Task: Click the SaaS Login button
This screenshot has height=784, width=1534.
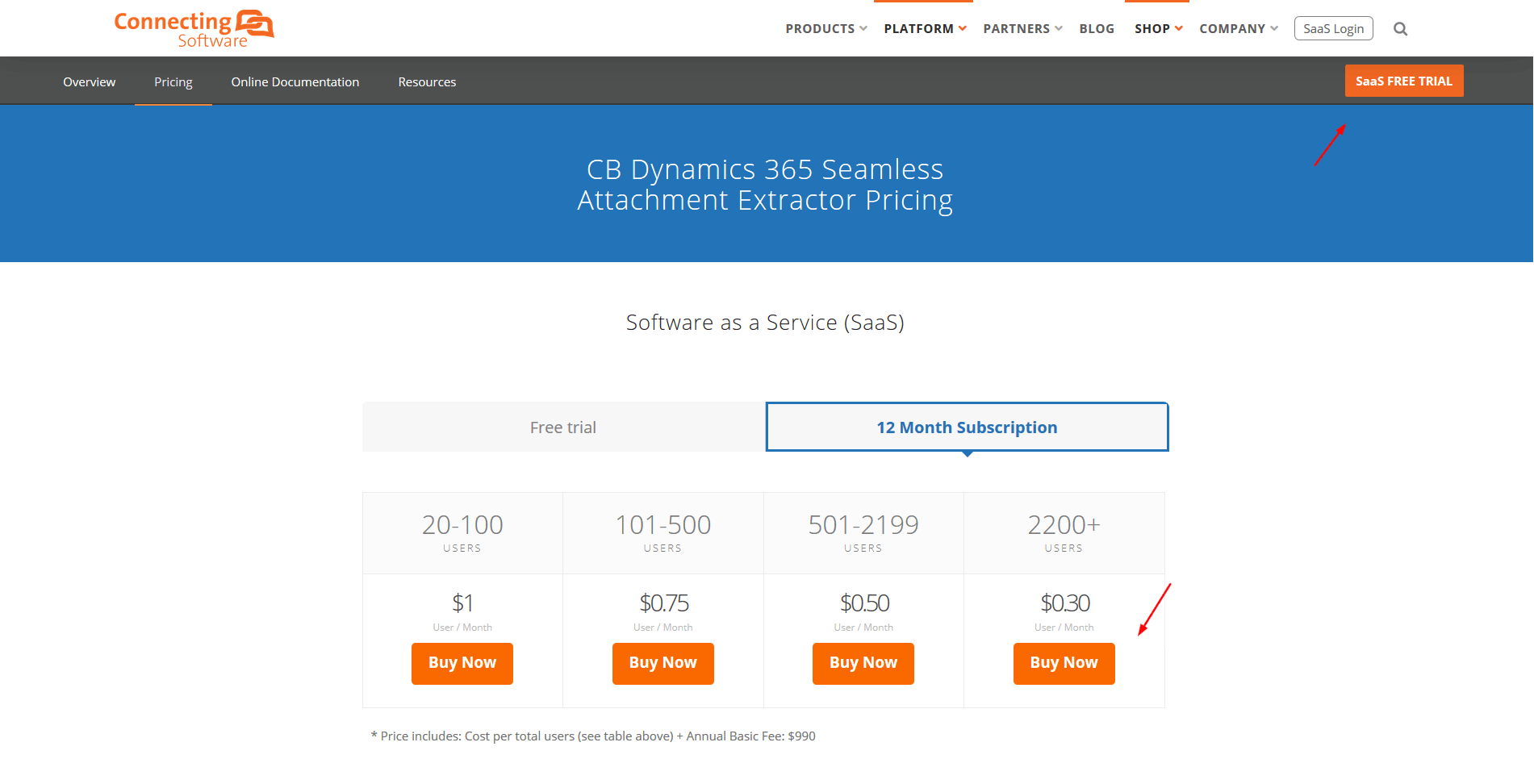Action: [1333, 28]
